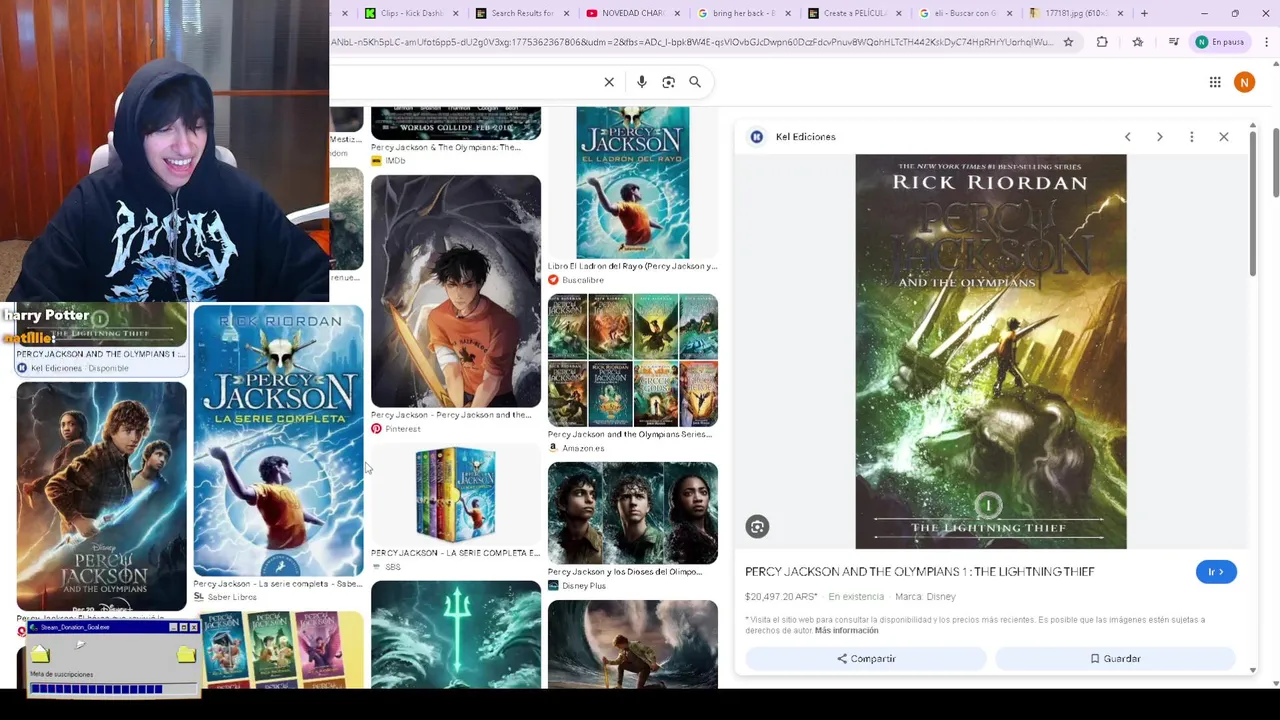Viewport: 1280px width, 720px height.
Task: Show next image in the preview panel
Action: [1159, 137]
